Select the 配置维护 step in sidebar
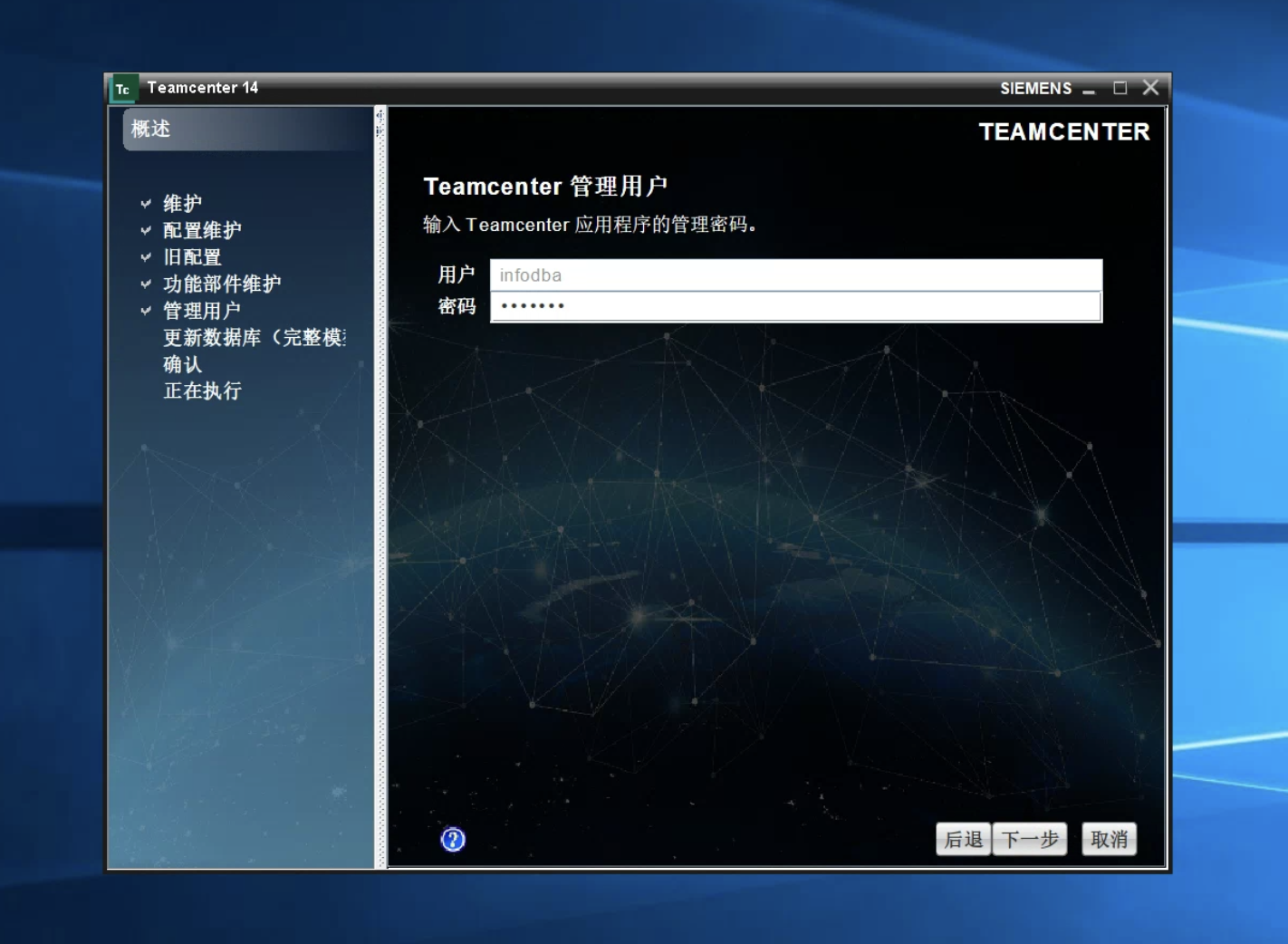The width and height of the screenshot is (1288, 944). click(202, 230)
